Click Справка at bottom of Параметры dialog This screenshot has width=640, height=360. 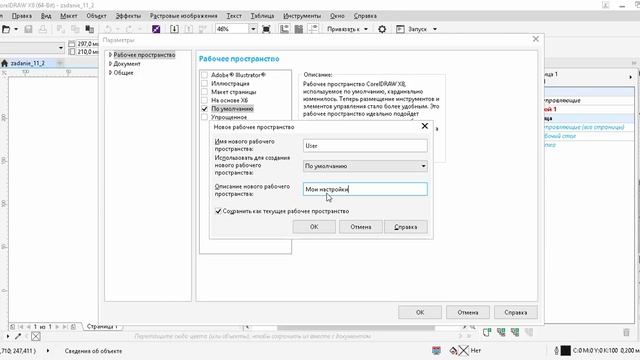click(x=516, y=312)
